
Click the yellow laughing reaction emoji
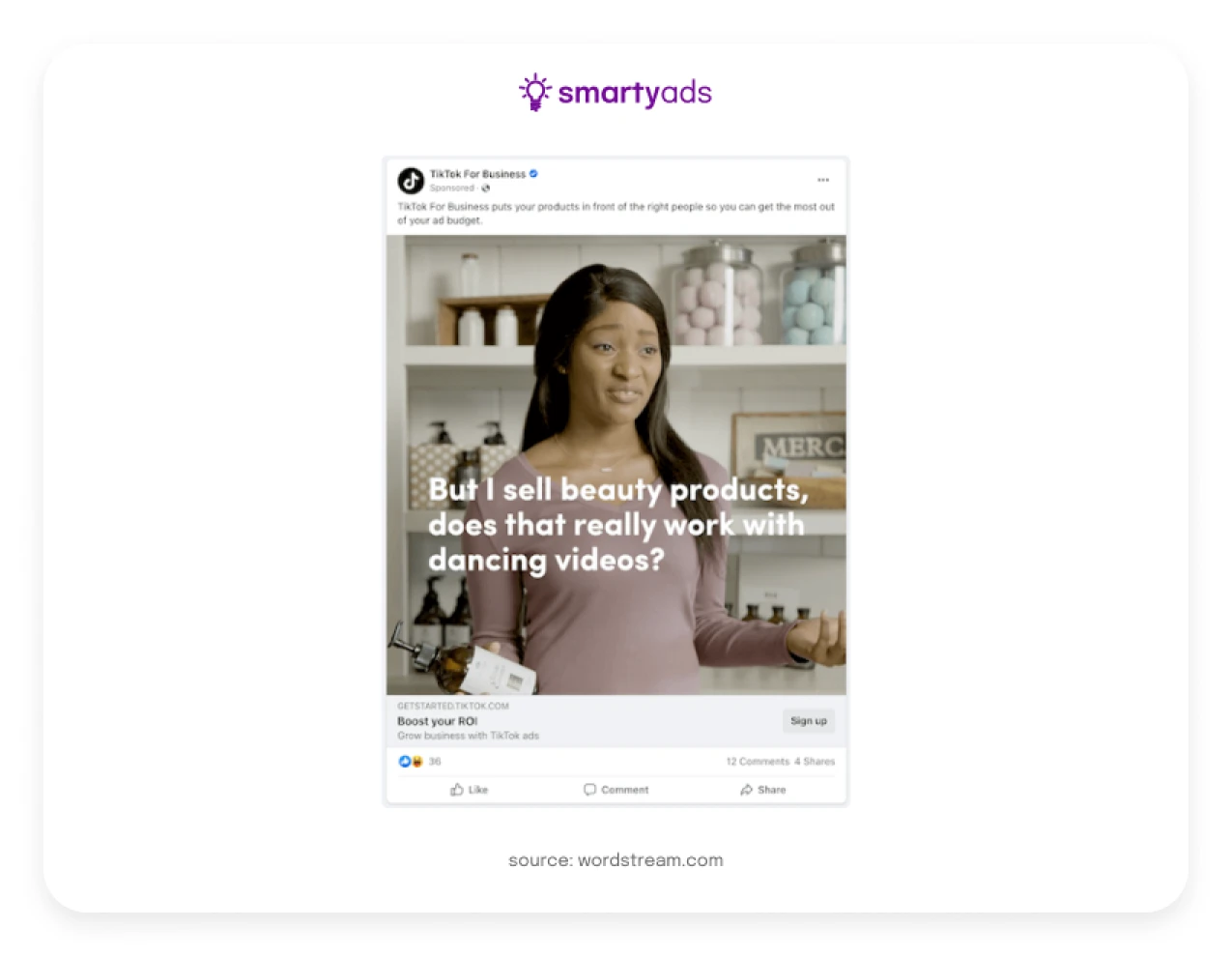[416, 762]
